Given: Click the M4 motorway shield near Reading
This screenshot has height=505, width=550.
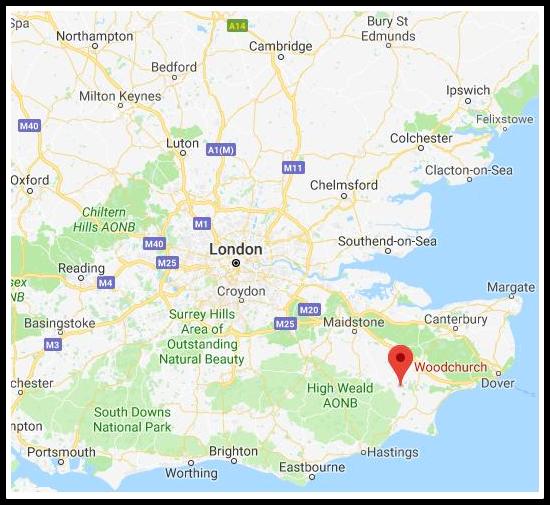Looking at the screenshot, I should (x=106, y=282).
